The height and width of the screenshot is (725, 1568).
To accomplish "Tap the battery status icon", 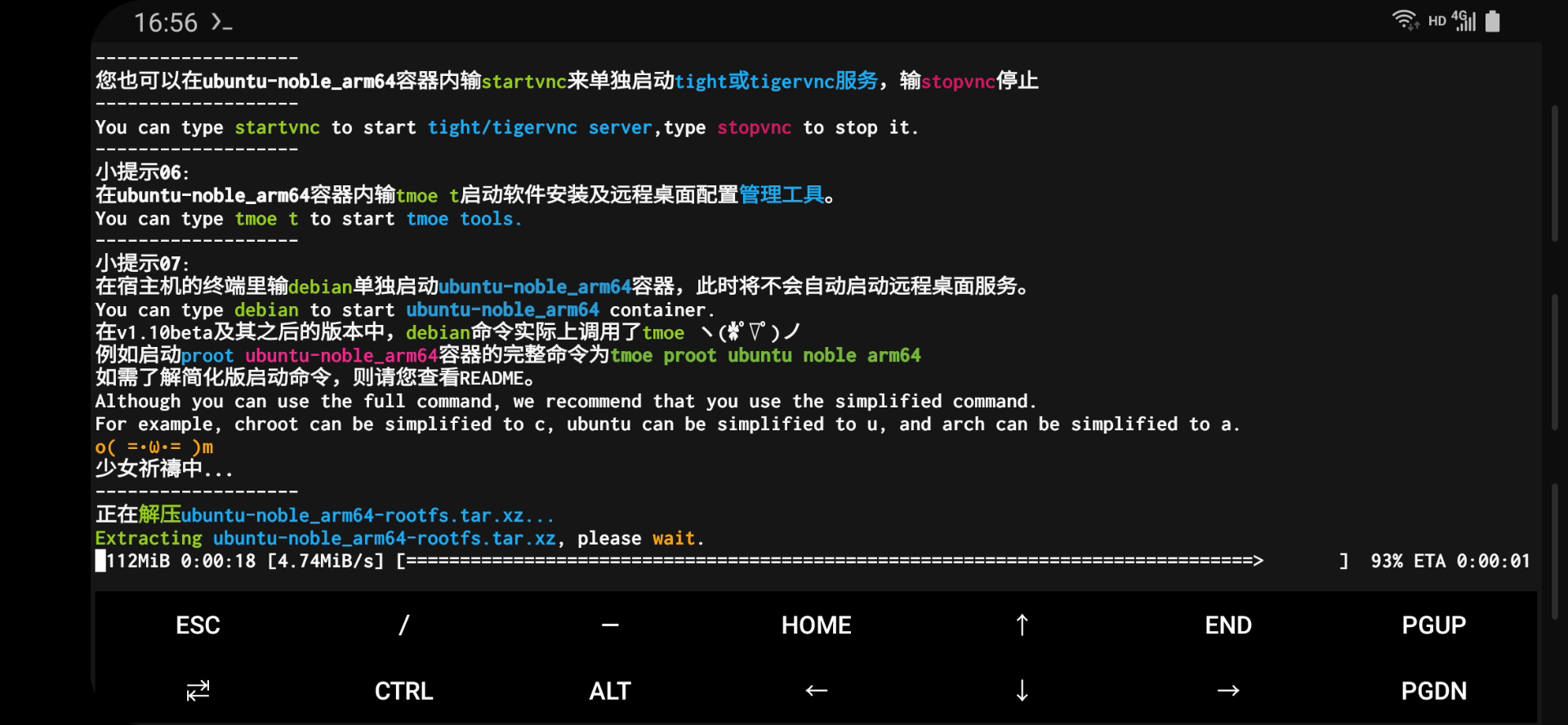I will [1493, 20].
